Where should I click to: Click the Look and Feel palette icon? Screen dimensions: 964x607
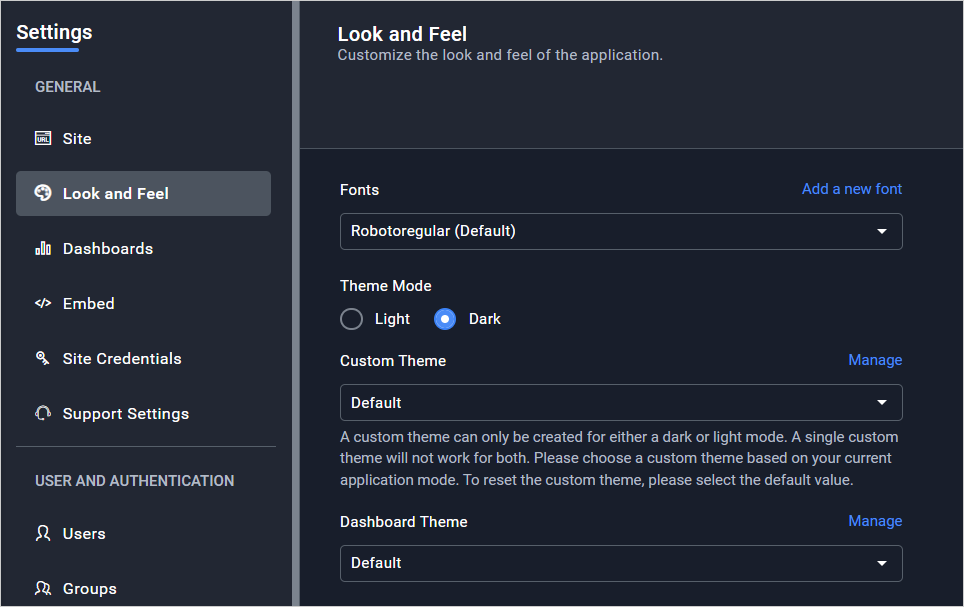[x=43, y=193]
